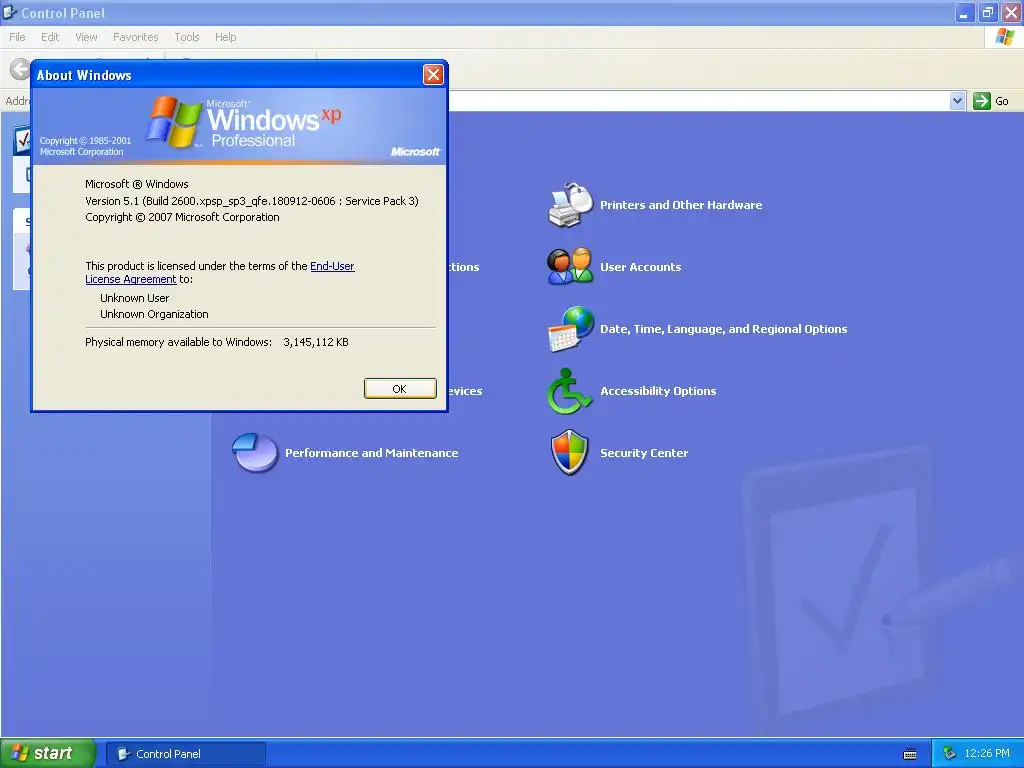Close the Control Panel window

1011,12
